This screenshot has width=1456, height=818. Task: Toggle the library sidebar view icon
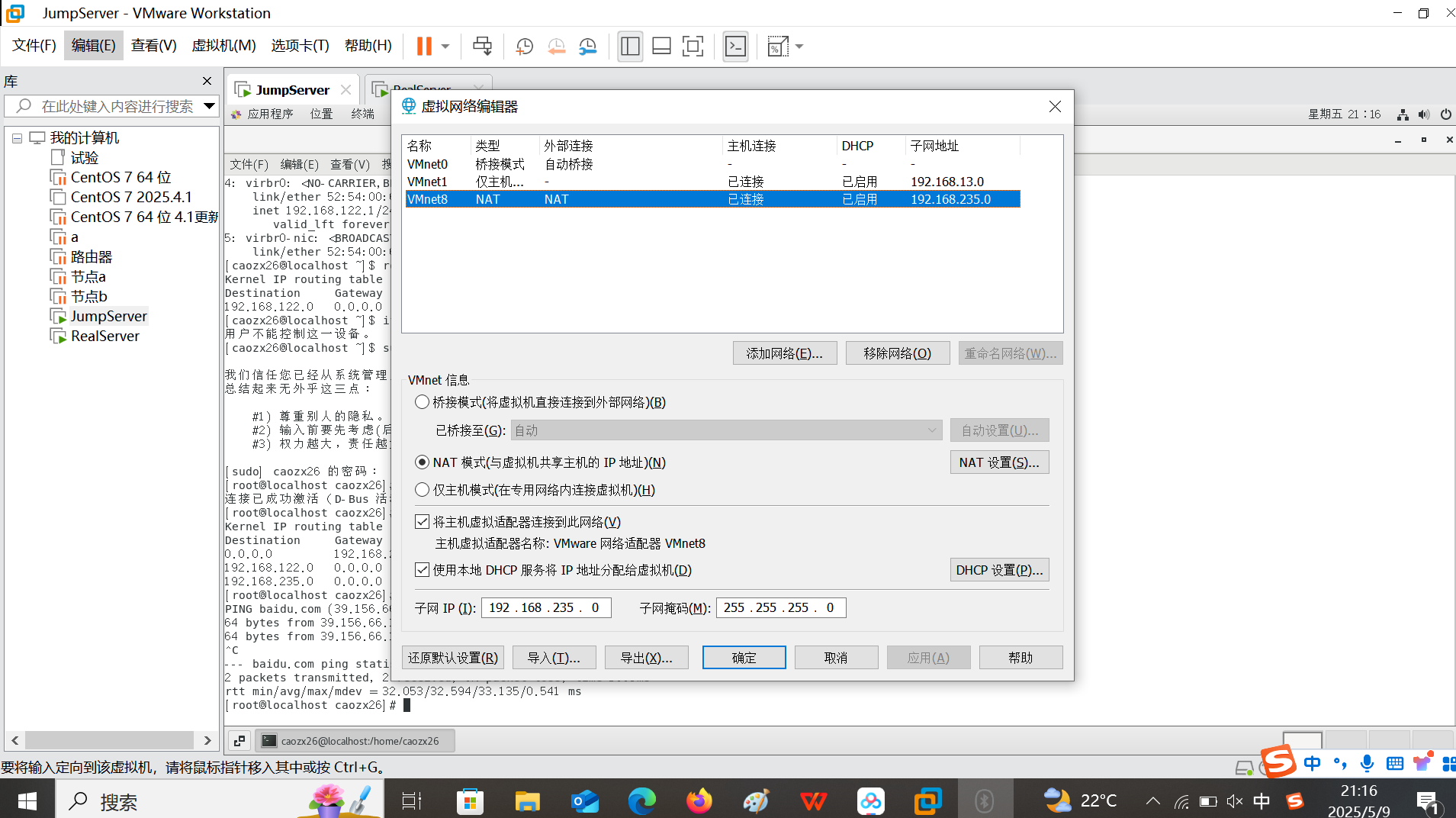tap(630, 47)
